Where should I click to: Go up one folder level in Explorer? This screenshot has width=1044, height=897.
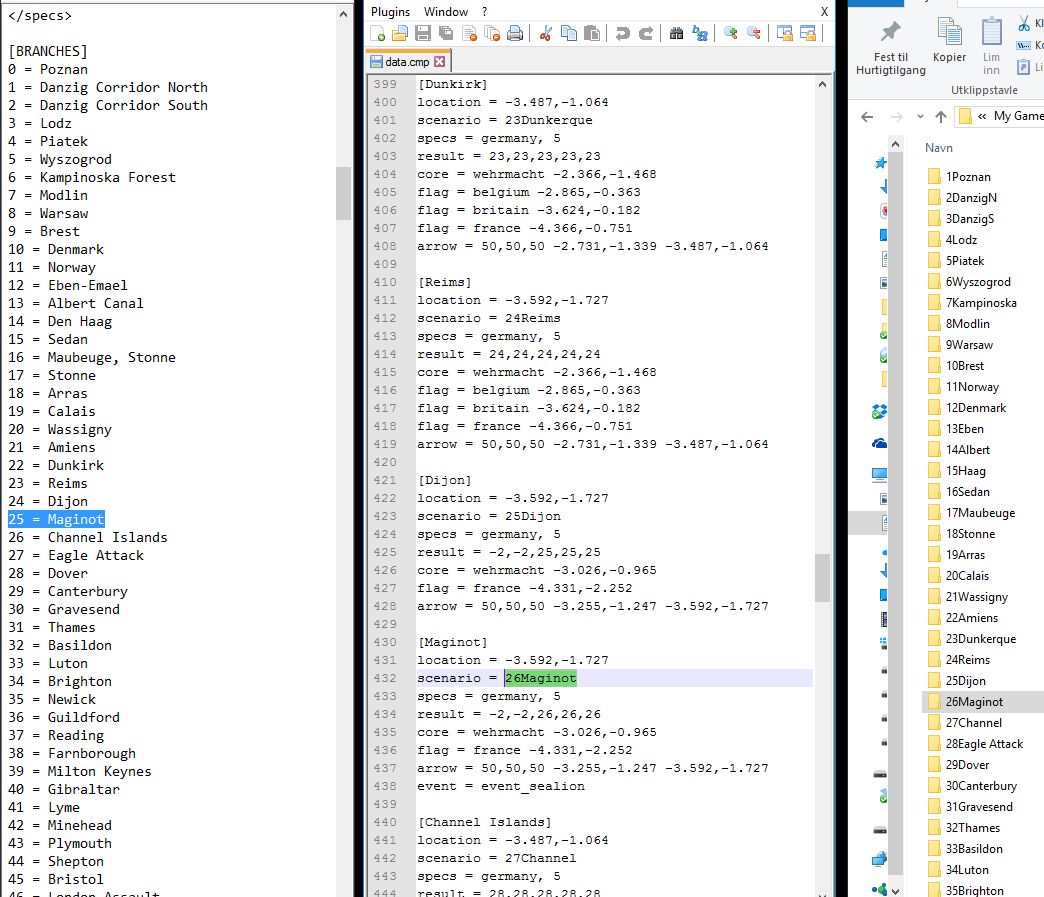pyautogui.click(x=941, y=117)
